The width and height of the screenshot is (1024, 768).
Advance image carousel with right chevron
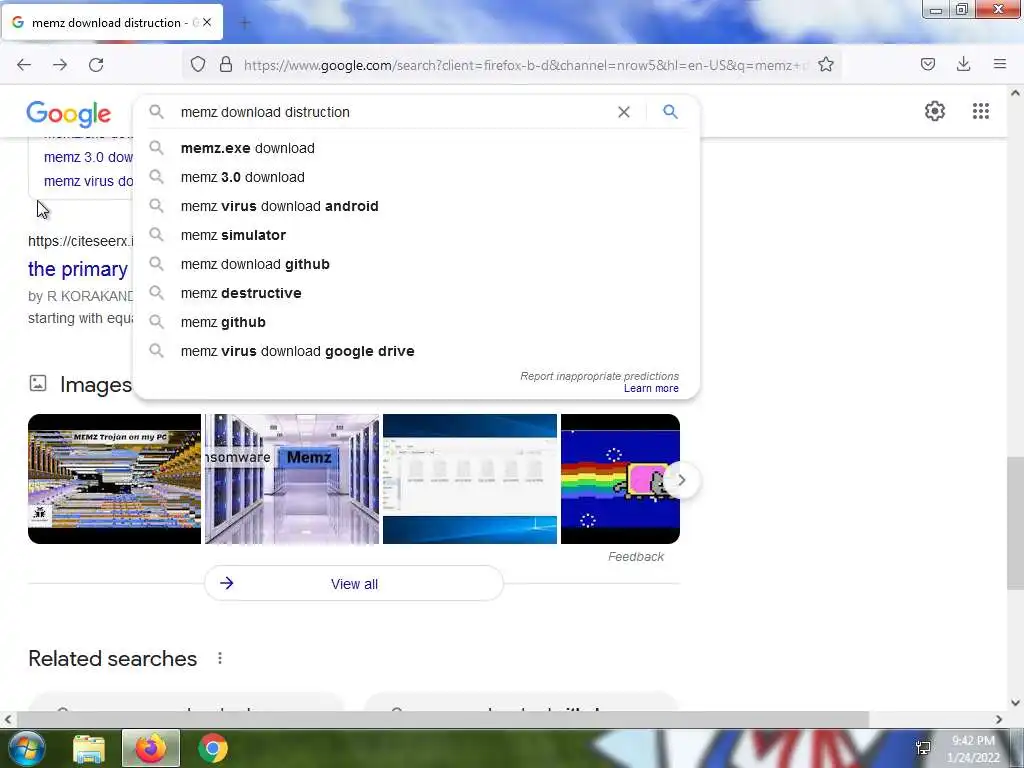tap(681, 480)
